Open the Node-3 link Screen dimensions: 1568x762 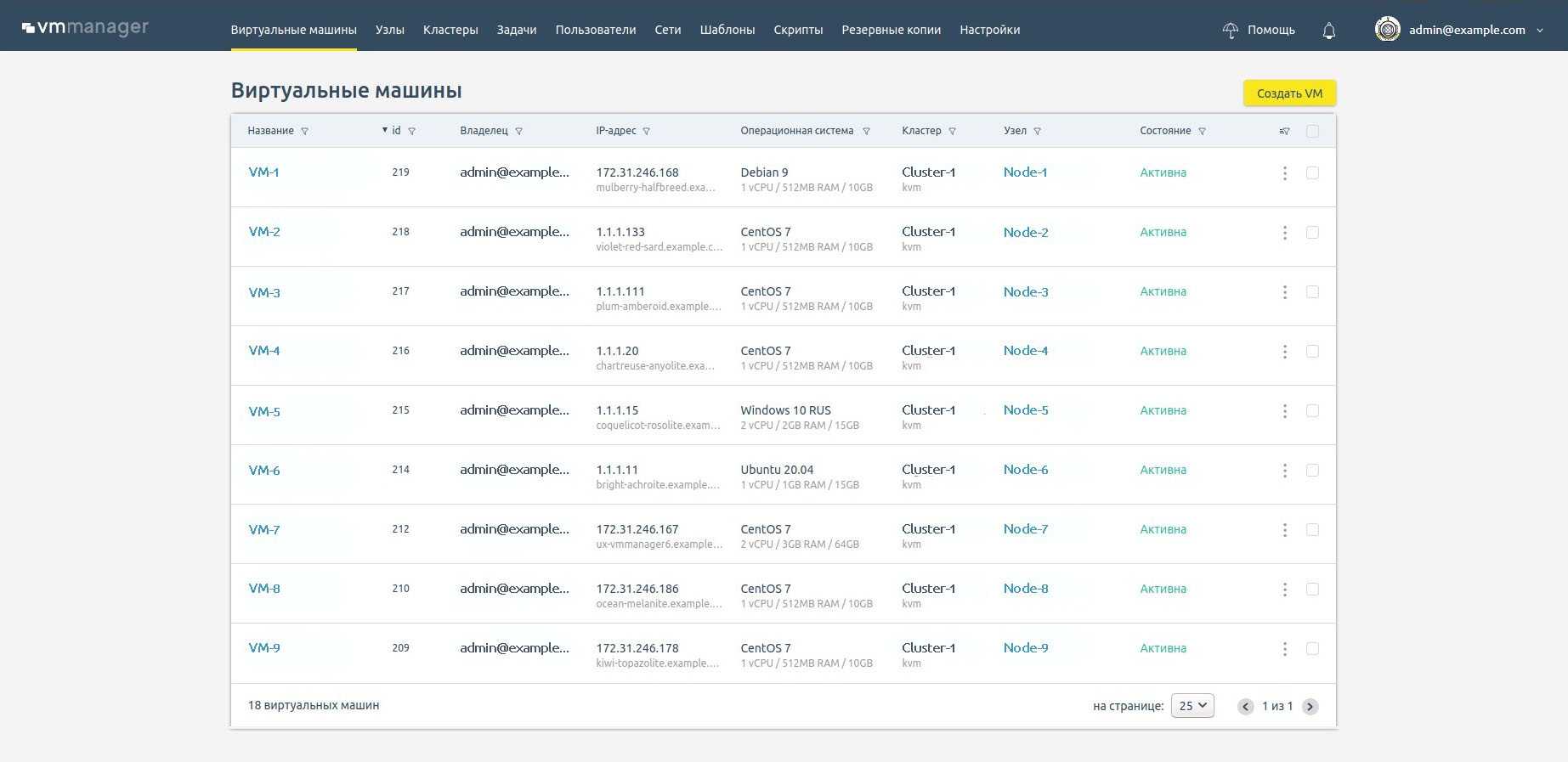(x=1026, y=292)
